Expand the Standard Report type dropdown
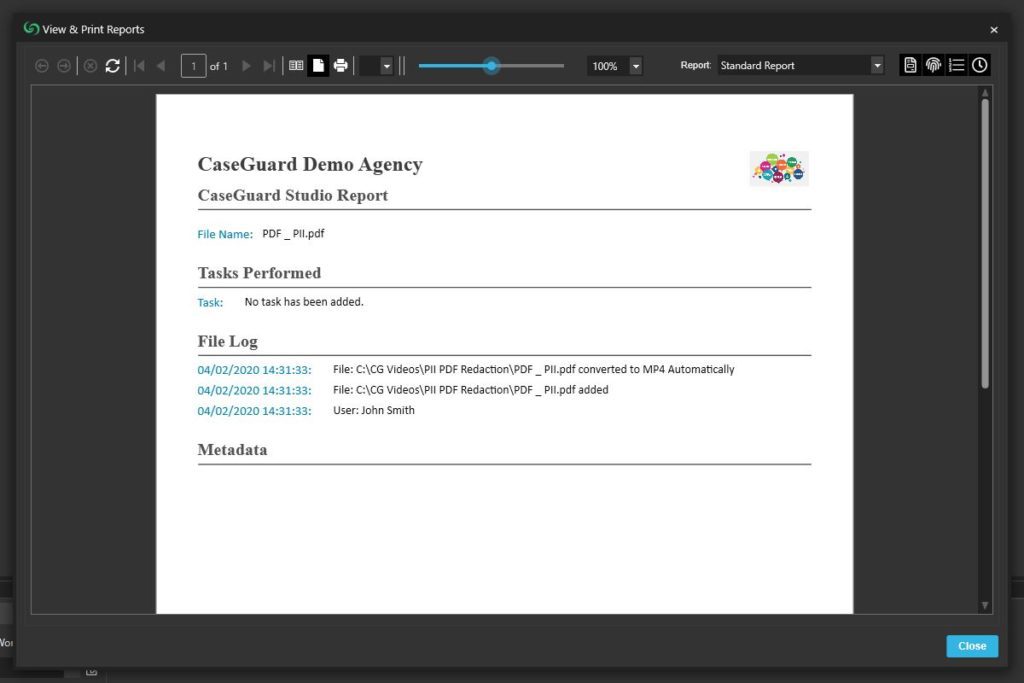This screenshot has height=683, width=1024. pyautogui.click(x=877, y=65)
